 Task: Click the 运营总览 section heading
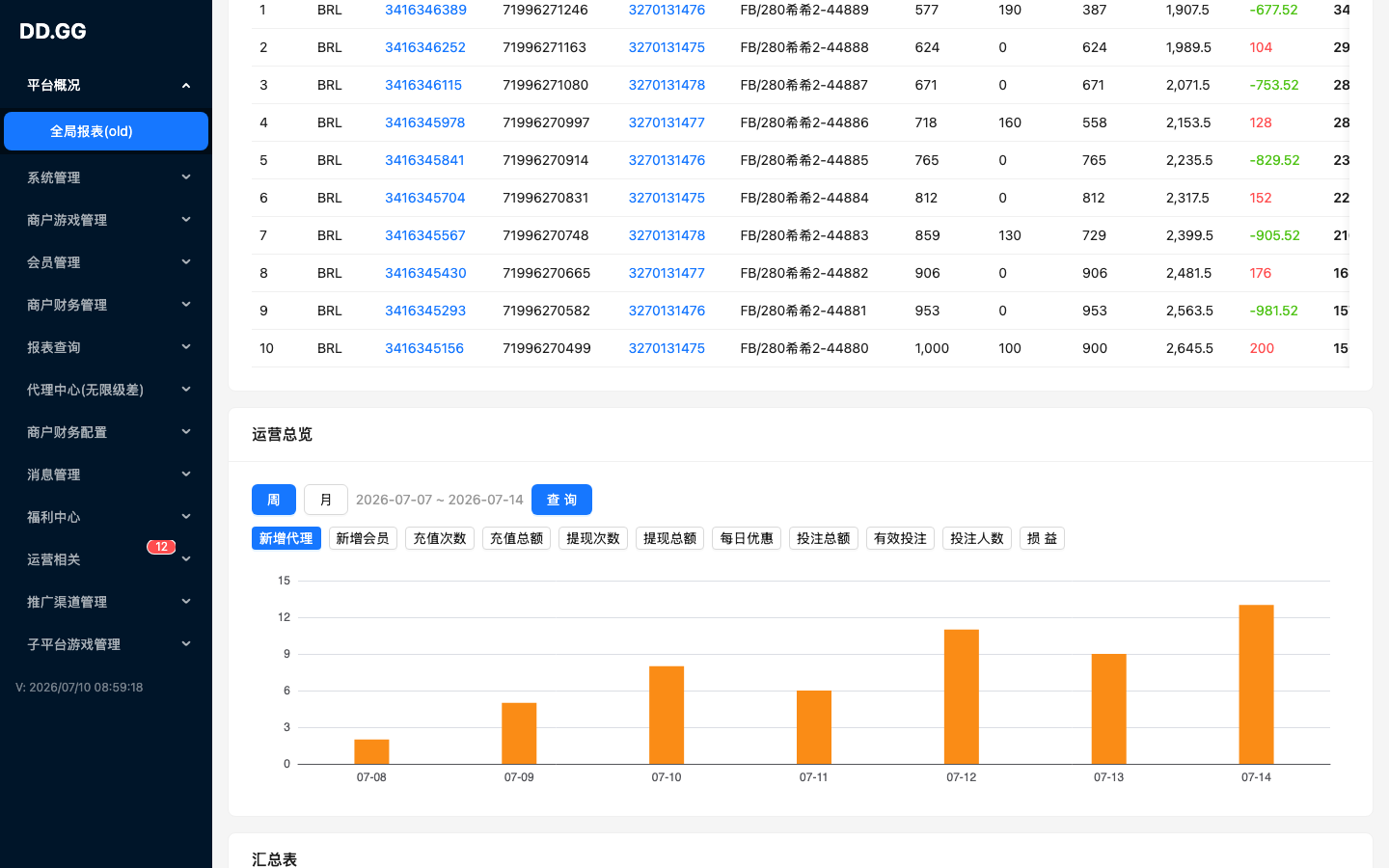click(x=282, y=434)
